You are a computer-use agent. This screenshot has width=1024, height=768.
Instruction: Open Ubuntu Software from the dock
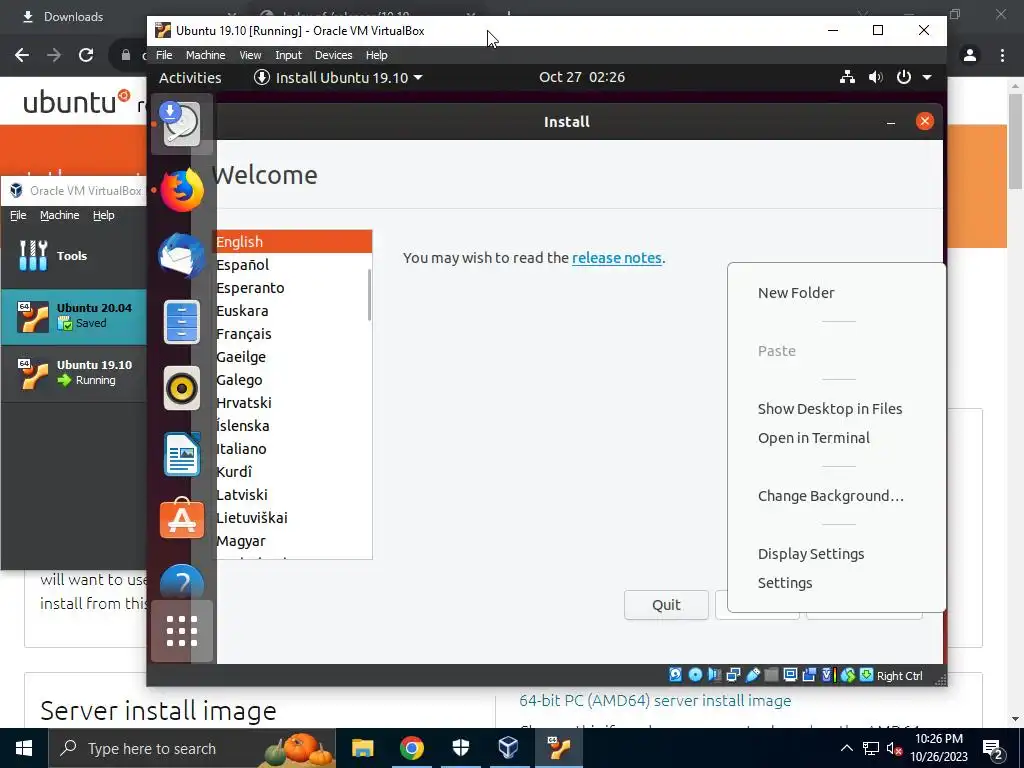click(x=182, y=519)
